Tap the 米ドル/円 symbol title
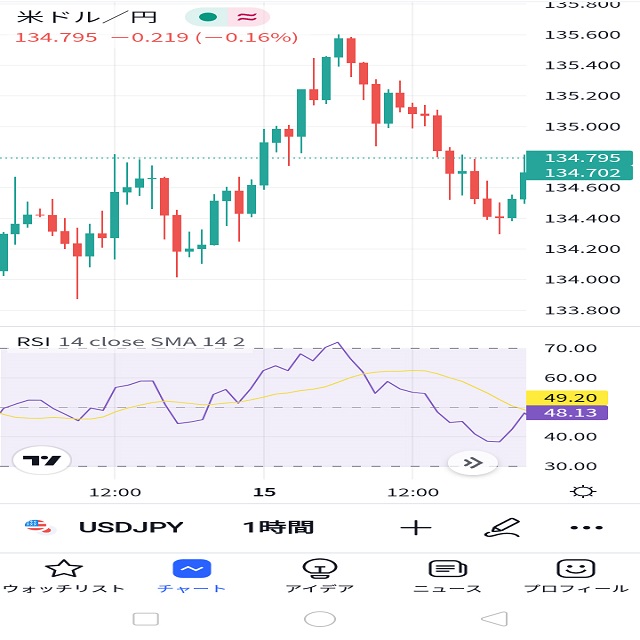640x640 pixels. coord(87,17)
